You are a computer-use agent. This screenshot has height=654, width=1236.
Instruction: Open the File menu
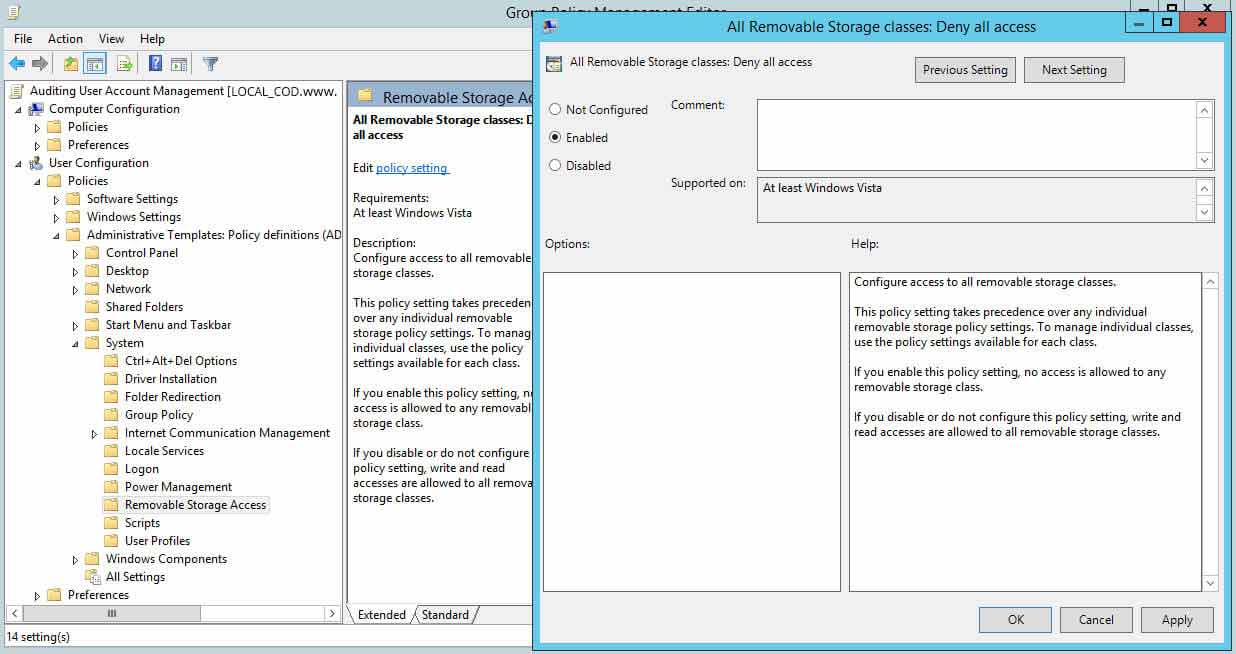23,39
